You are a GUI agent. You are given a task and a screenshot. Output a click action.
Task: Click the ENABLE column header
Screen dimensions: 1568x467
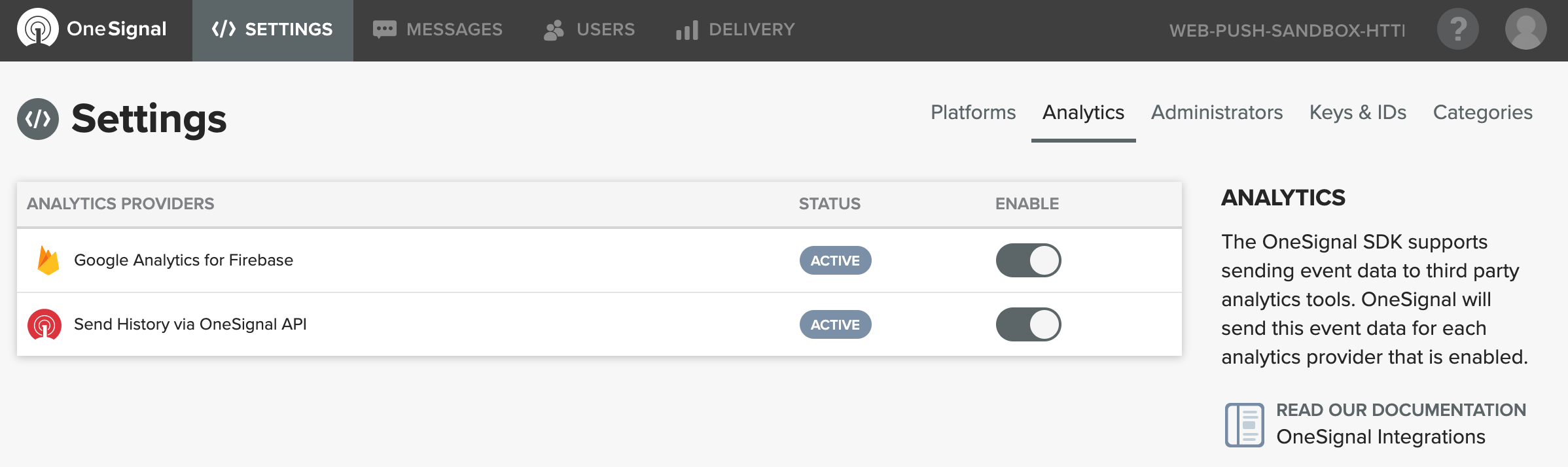(1027, 204)
